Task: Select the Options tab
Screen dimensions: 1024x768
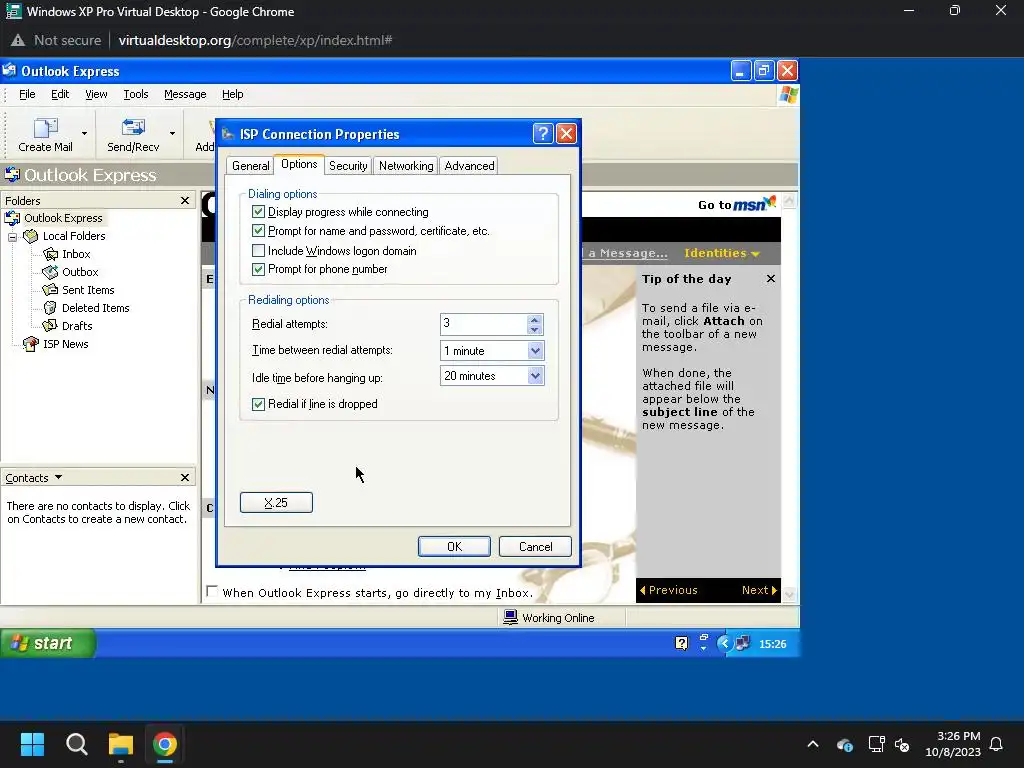Action: pos(299,164)
